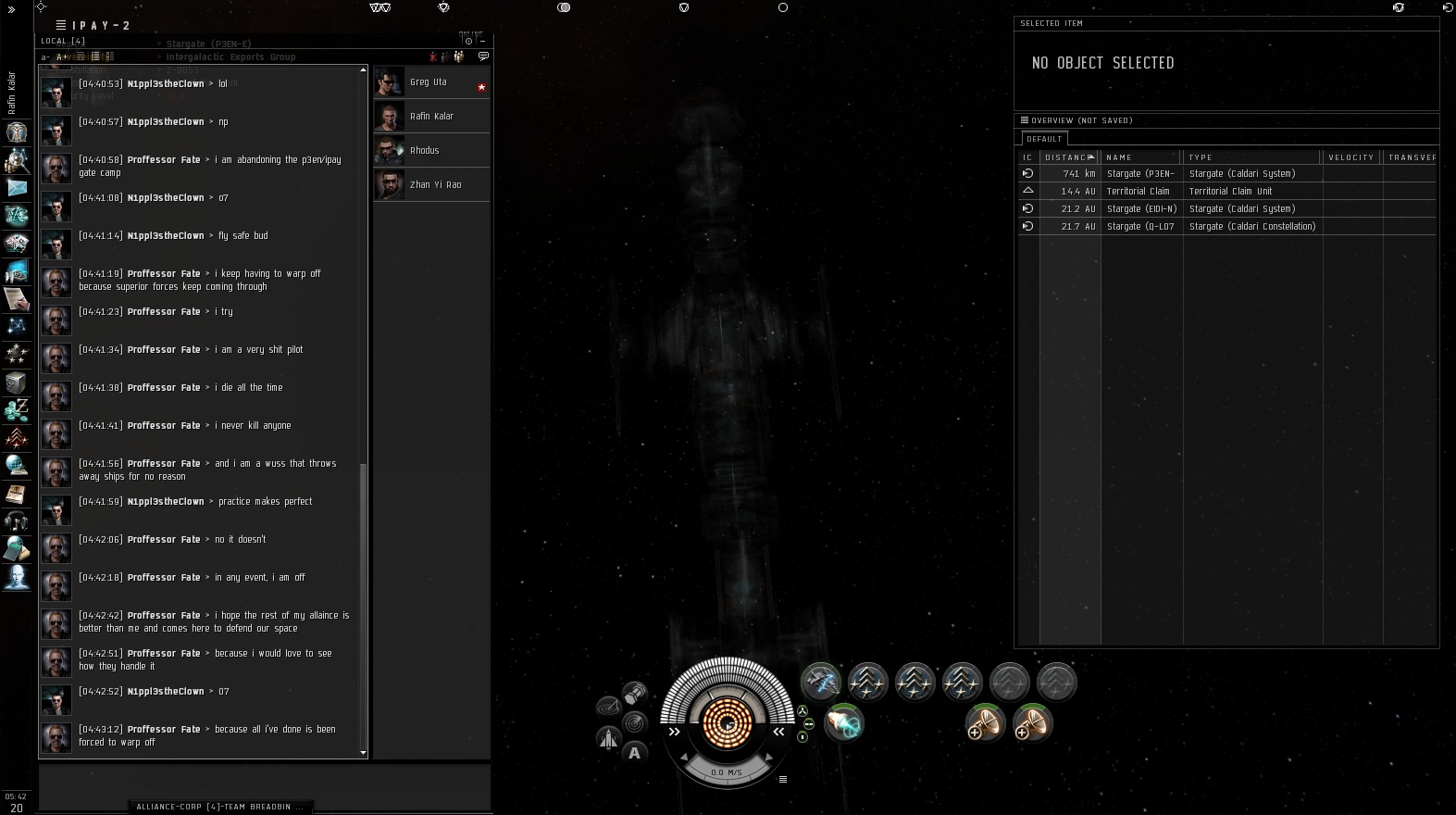Open the directional Scanner icon on HUD

click(635, 722)
